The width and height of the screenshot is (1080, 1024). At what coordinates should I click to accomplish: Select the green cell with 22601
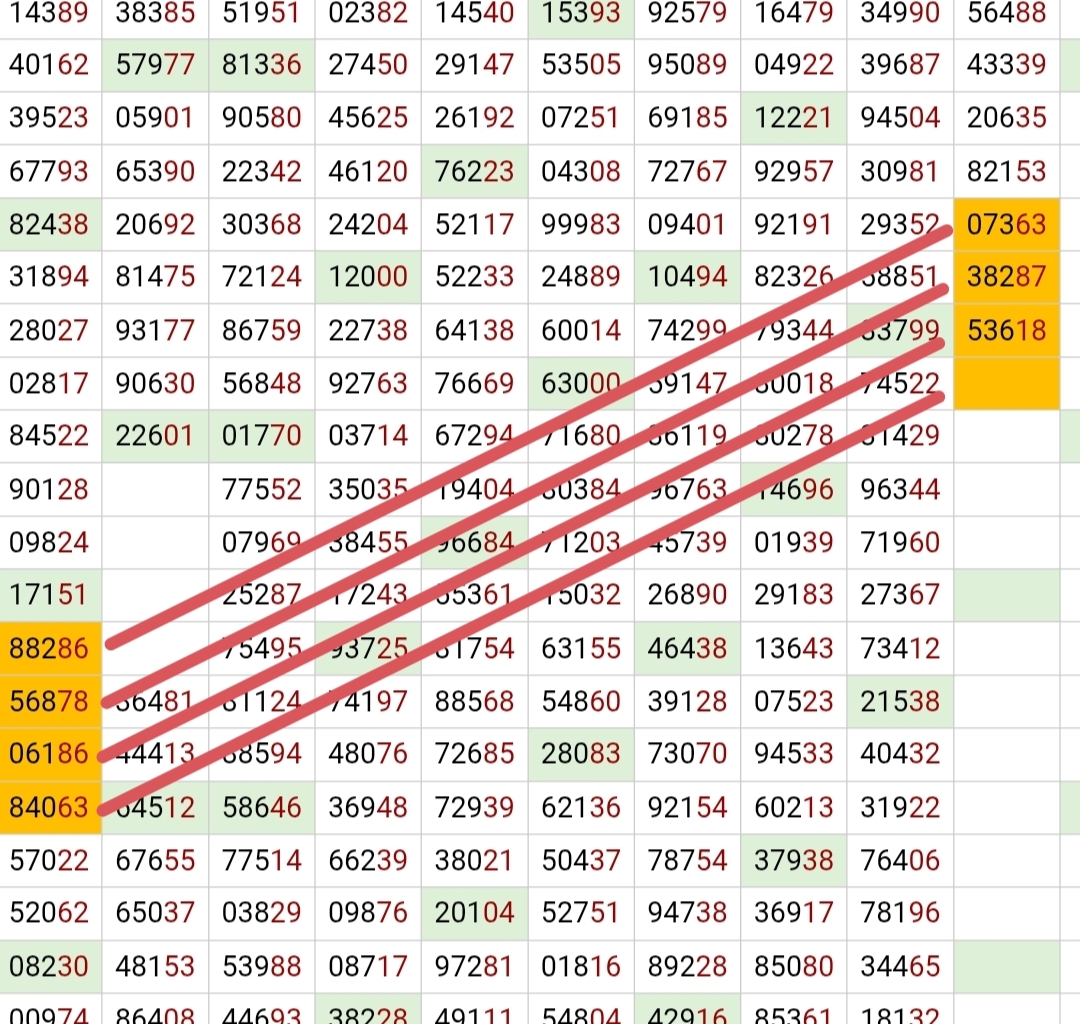pos(155,436)
